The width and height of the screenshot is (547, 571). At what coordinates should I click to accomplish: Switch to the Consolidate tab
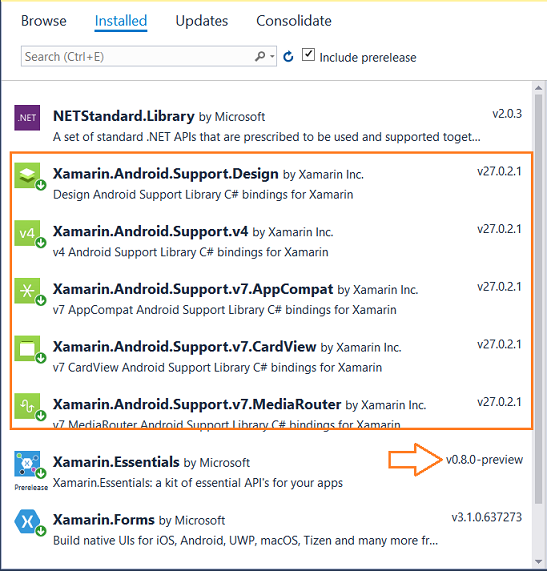coord(294,21)
